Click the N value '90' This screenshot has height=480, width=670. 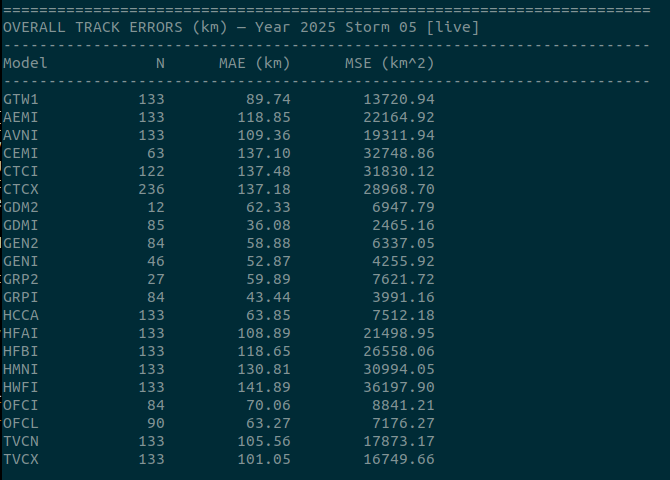(x=156, y=423)
